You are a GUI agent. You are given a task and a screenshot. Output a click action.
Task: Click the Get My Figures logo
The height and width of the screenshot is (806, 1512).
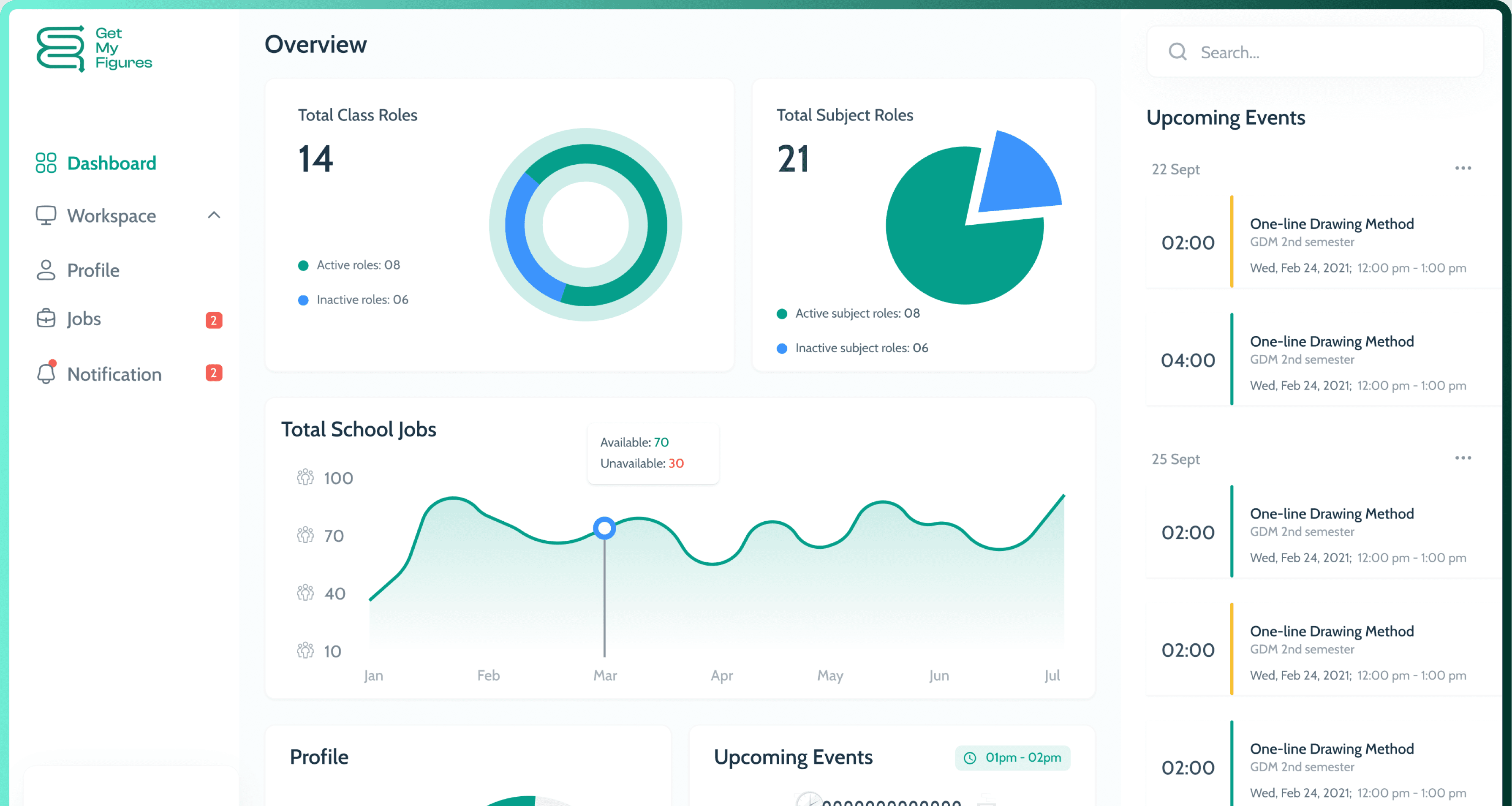pyautogui.click(x=94, y=49)
